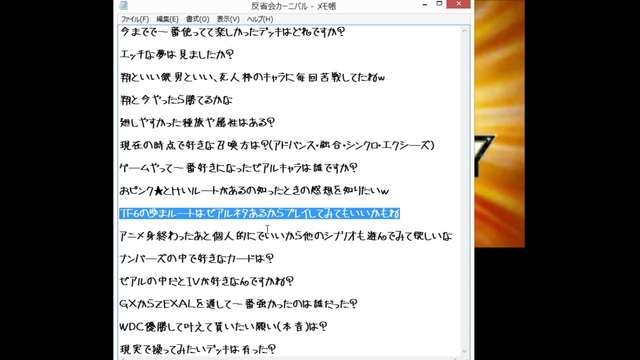Open the ヘルプ(H) menu

260,19
